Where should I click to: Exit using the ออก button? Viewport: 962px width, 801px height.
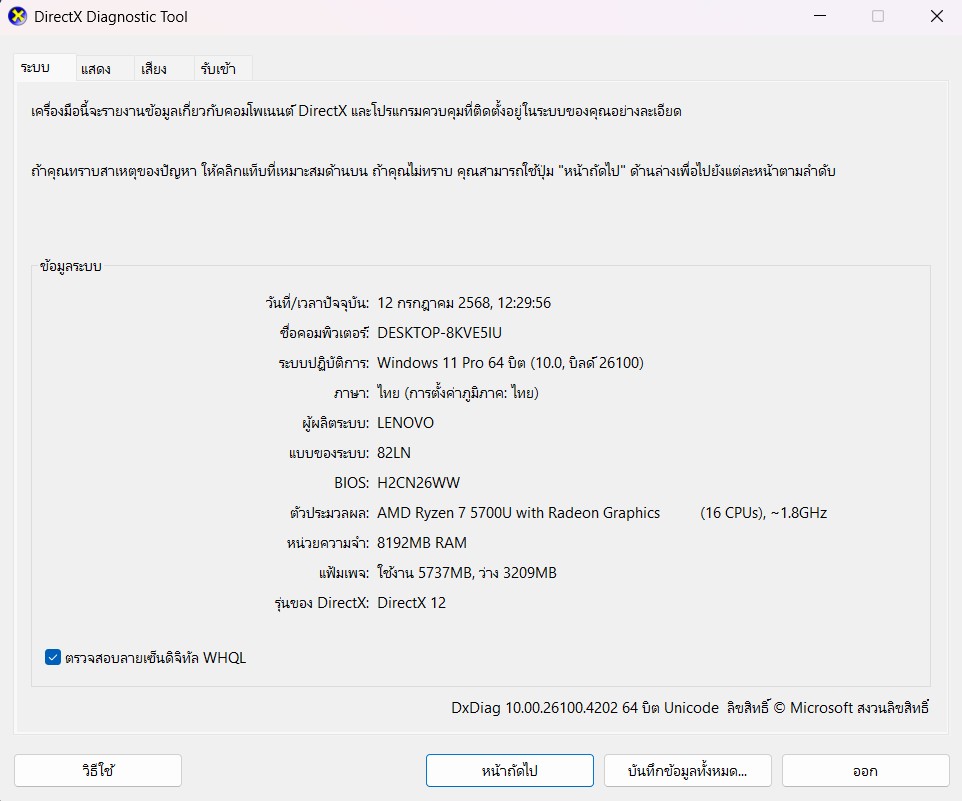click(865, 771)
